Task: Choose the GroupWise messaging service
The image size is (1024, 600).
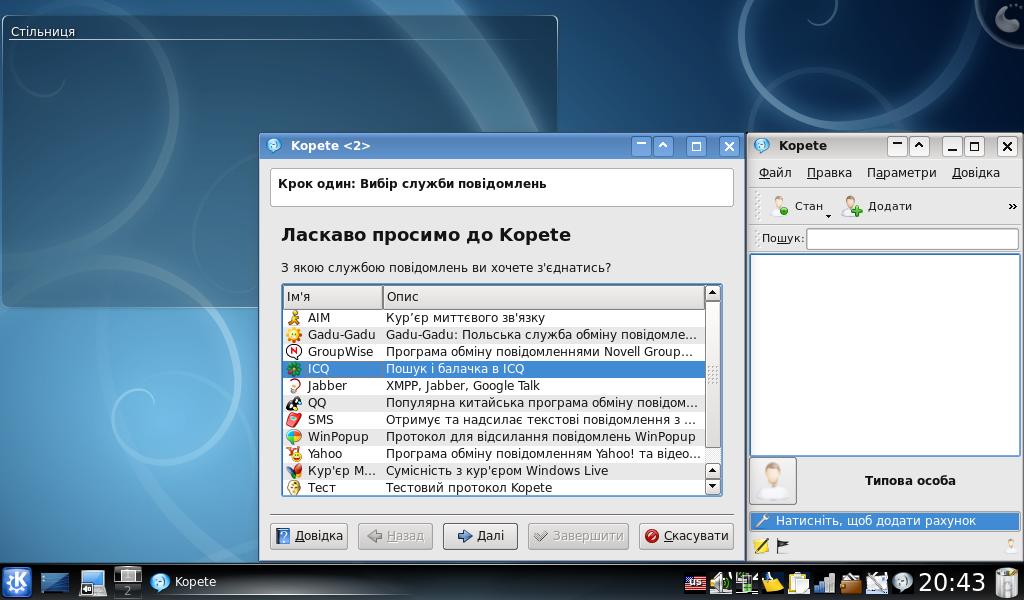Action: [494, 352]
